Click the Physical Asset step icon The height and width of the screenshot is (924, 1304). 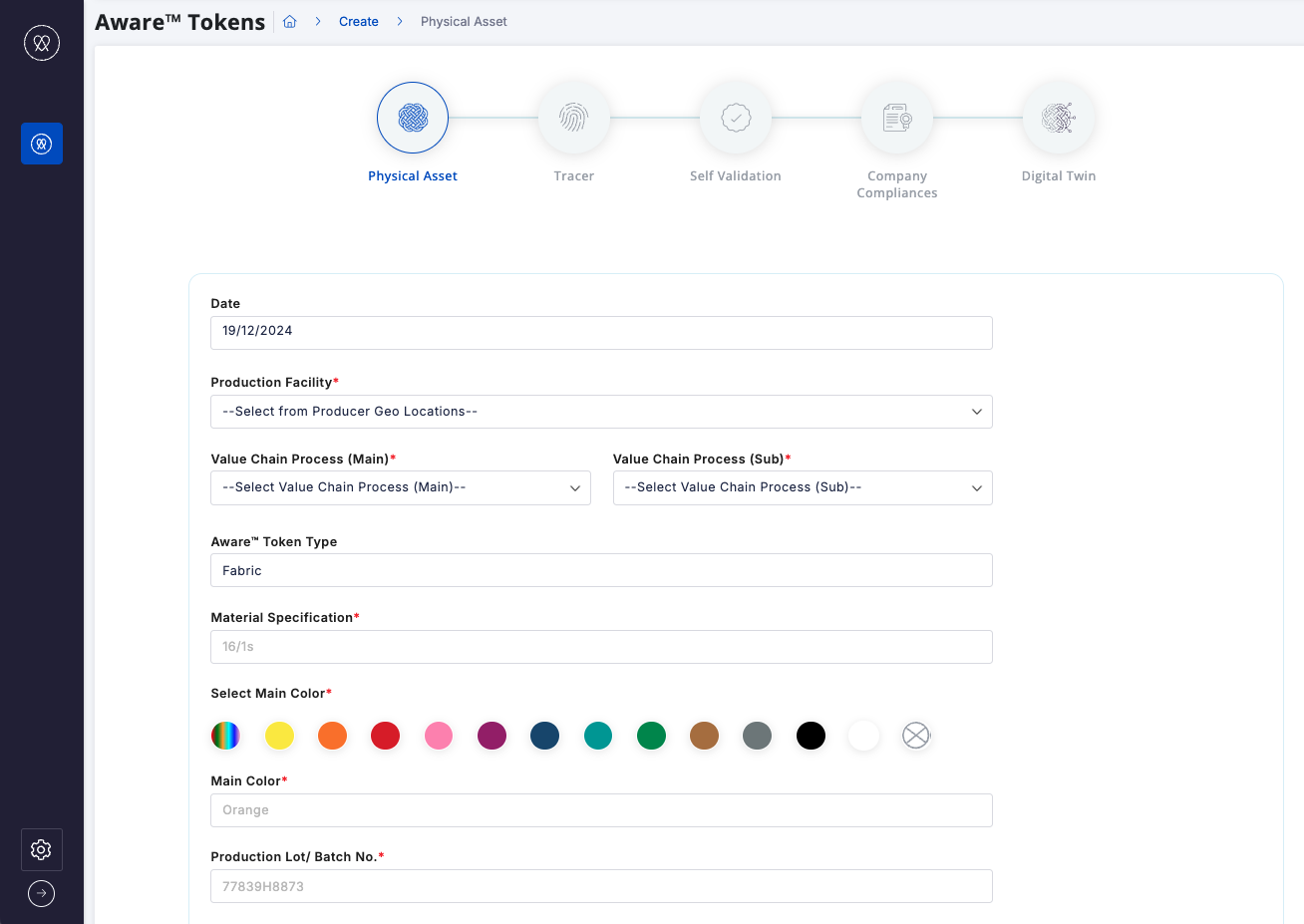point(413,118)
